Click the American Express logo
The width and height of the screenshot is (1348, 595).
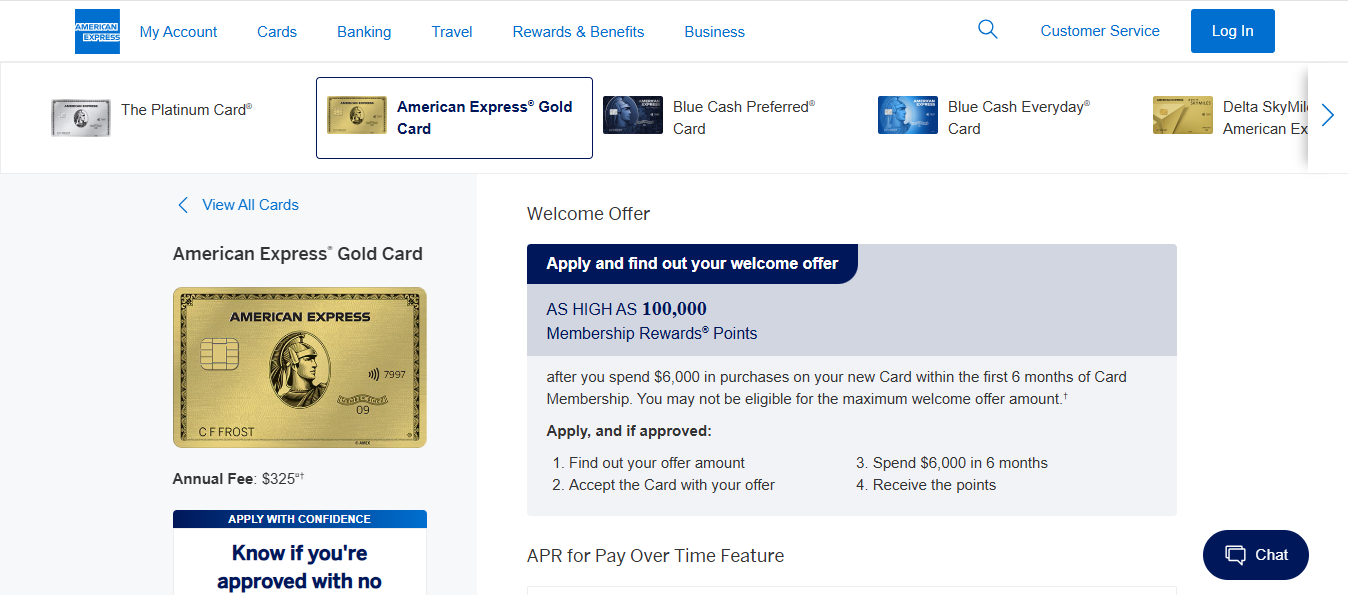tap(96, 30)
